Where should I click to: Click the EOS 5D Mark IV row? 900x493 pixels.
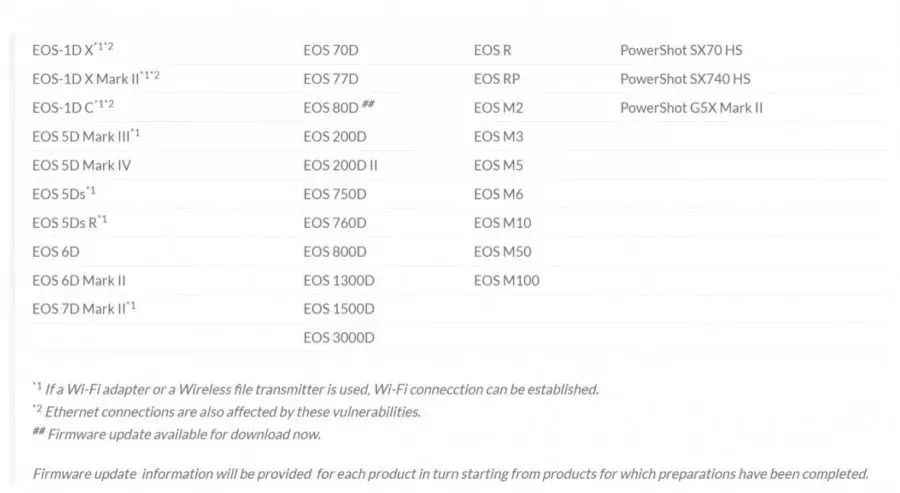[x=82, y=165]
